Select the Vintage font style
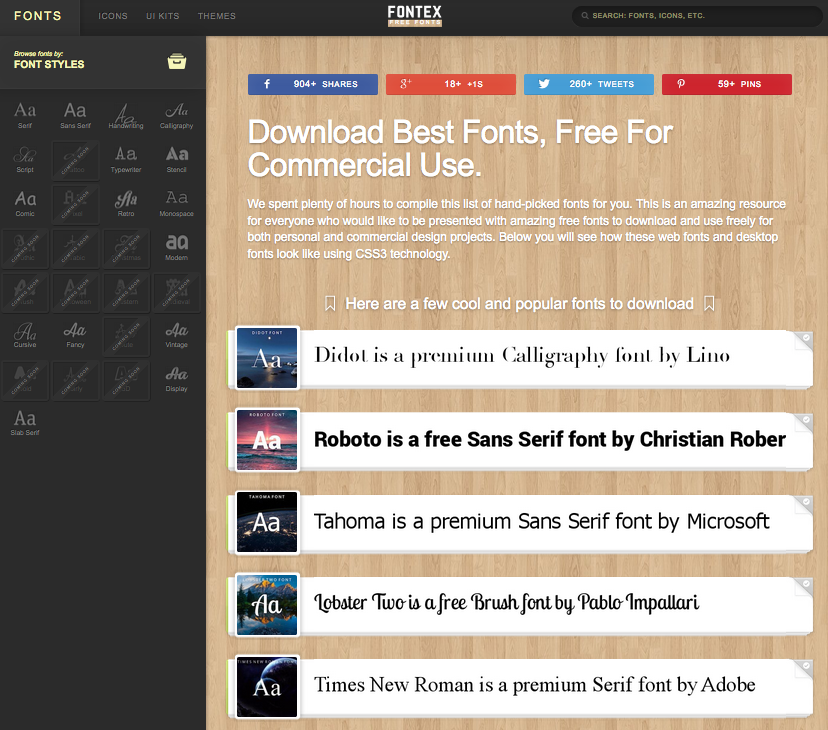Viewport: 828px width, 730px height. (x=176, y=335)
